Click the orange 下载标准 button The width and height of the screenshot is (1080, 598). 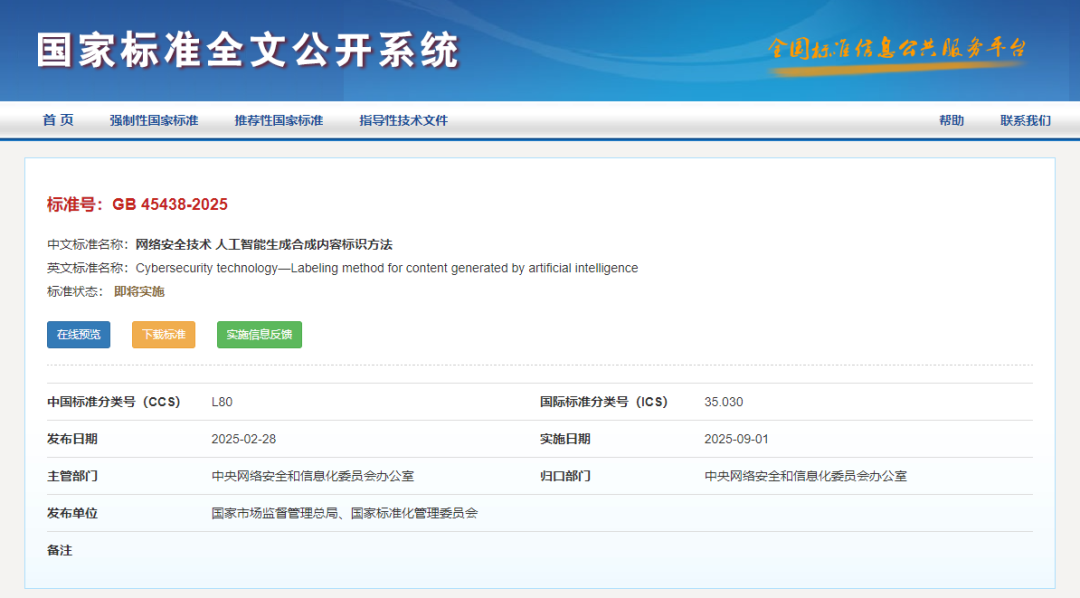pyautogui.click(x=163, y=334)
